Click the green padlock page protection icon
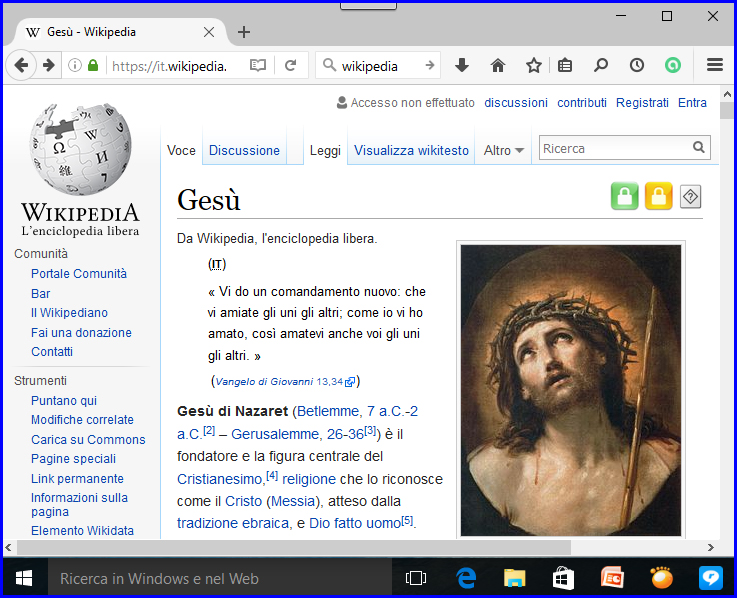Image resolution: width=737 pixels, height=598 pixels. point(624,196)
